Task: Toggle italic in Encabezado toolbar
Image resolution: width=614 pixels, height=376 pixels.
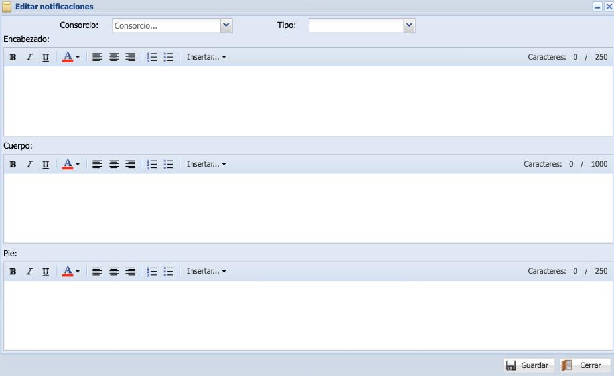Action: (29, 57)
